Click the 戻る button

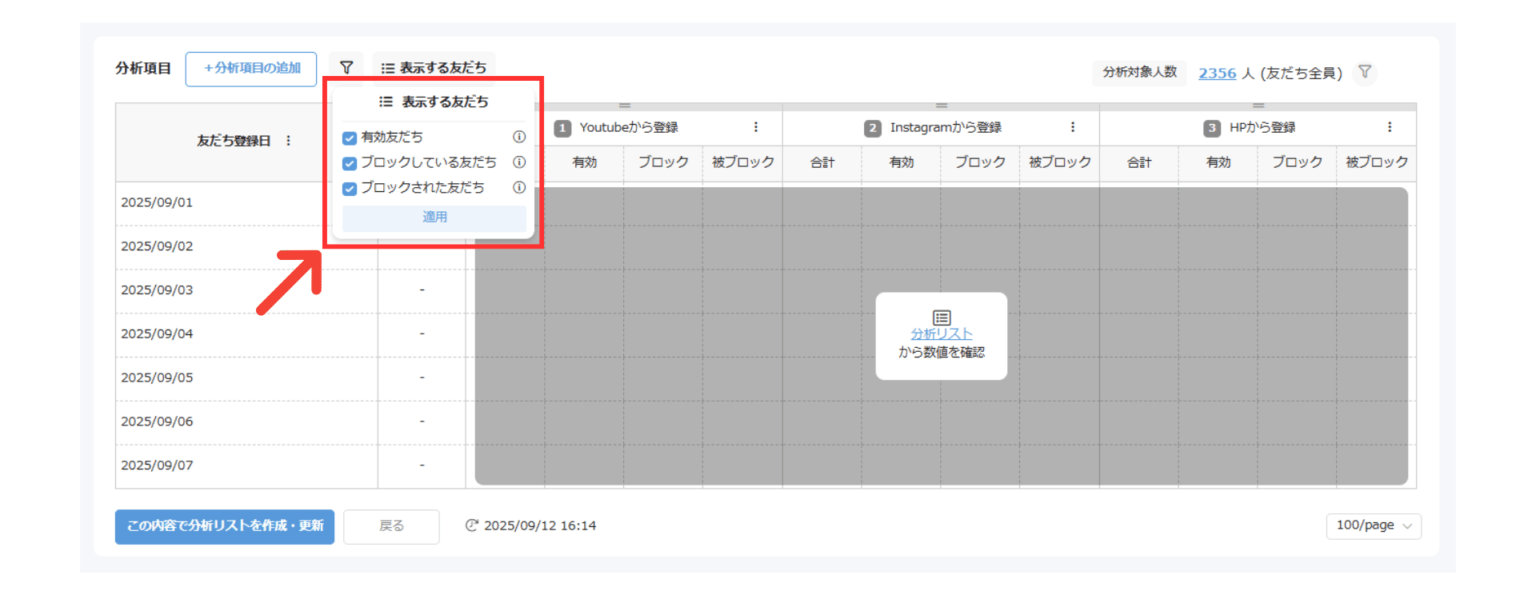click(x=391, y=526)
